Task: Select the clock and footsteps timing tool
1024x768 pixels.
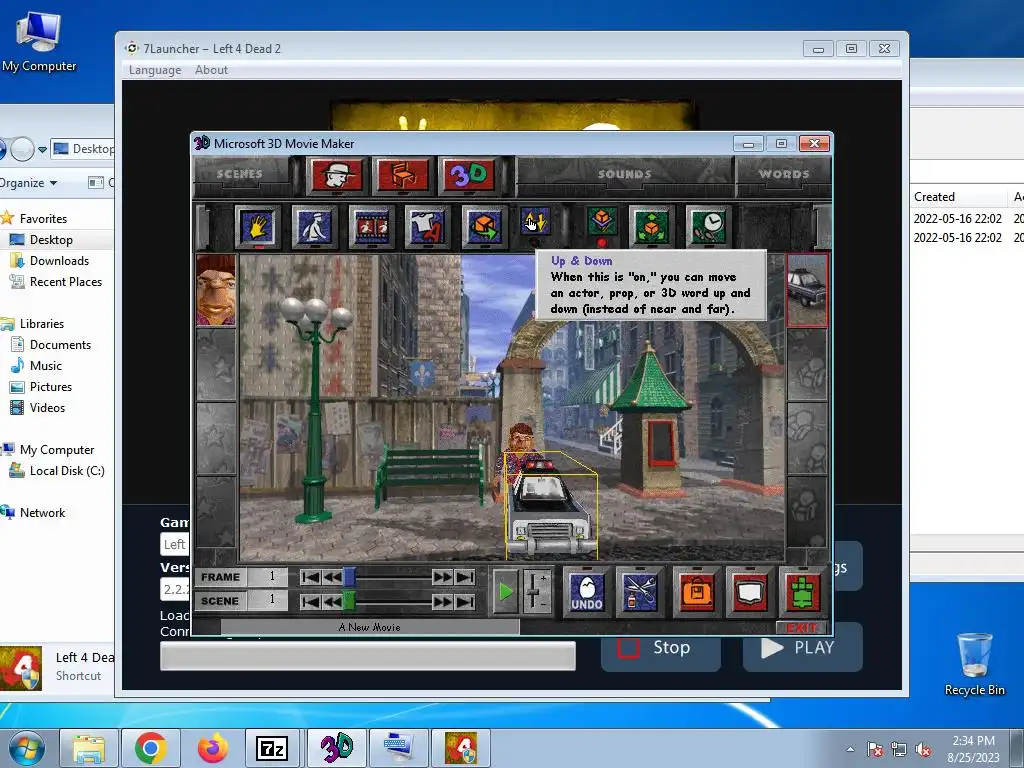Action: 708,226
